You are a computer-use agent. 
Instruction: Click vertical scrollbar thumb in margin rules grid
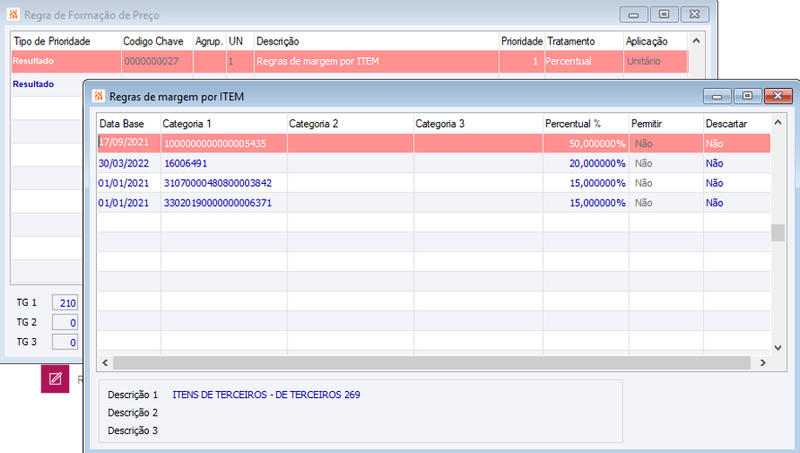tap(778, 233)
